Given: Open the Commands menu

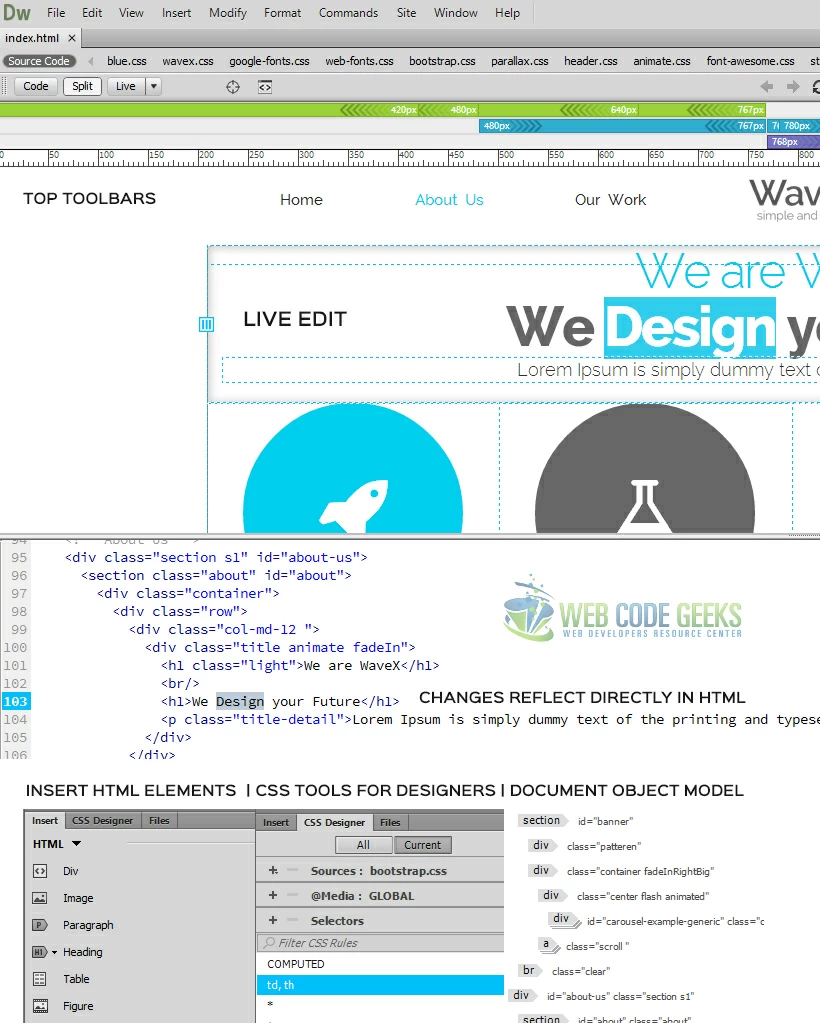Looking at the screenshot, I should coord(348,13).
